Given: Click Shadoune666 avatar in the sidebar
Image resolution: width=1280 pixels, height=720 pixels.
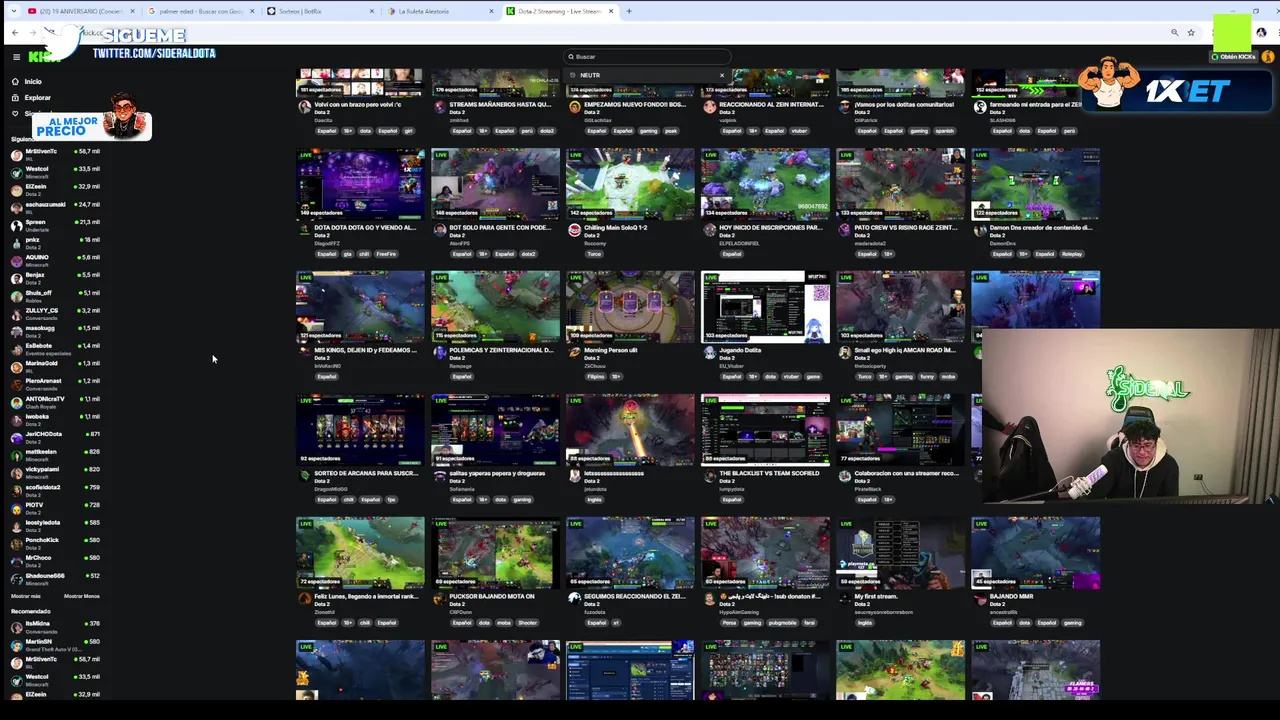Looking at the screenshot, I should tap(16, 578).
